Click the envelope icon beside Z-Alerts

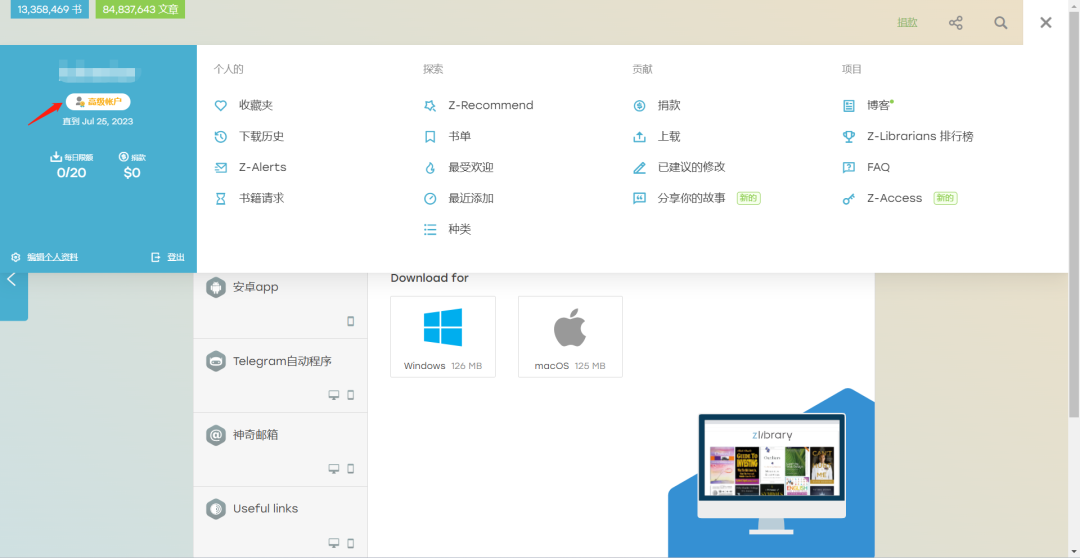[220, 167]
